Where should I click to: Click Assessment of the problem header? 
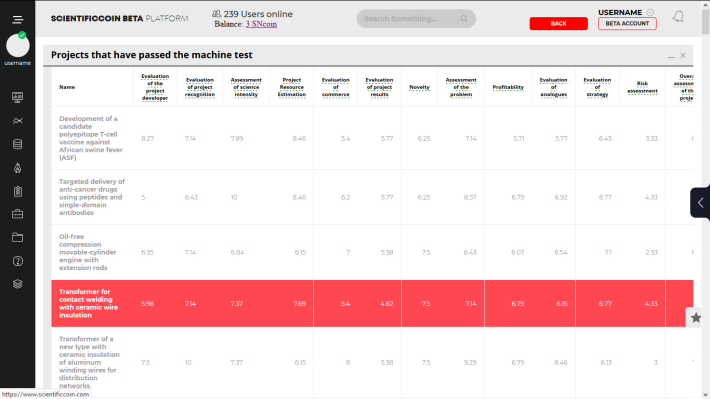pyautogui.click(x=461, y=87)
